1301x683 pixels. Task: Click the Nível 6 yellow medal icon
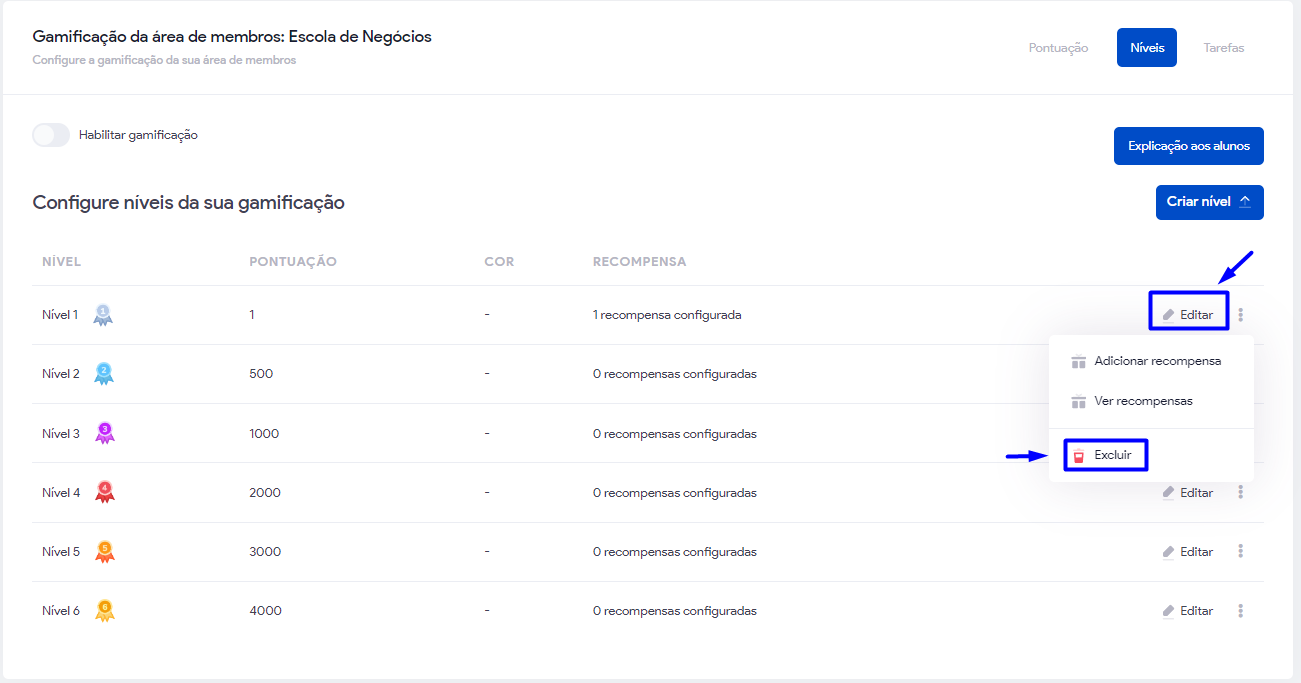[104, 610]
